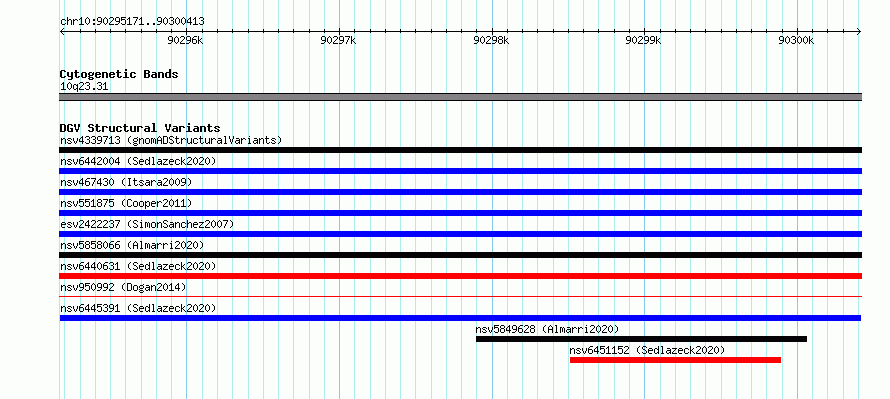Click the 90300k ruler label
Screen dimensions: 890x399
[x=796, y=40]
